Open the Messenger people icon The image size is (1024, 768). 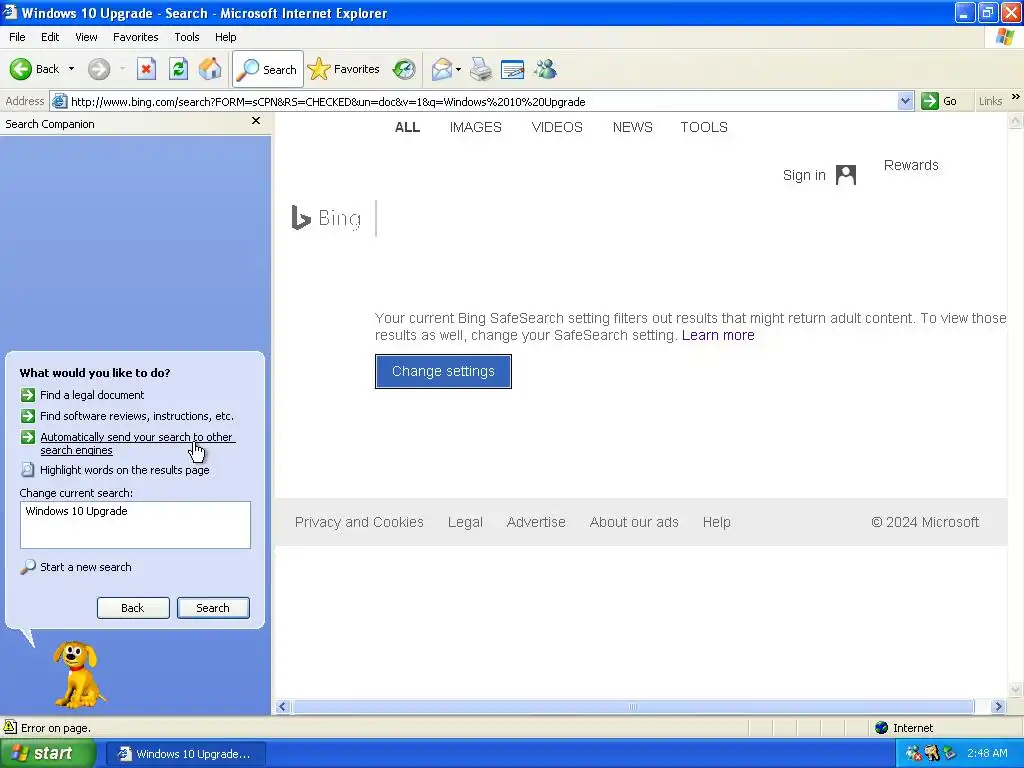(545, 69)
